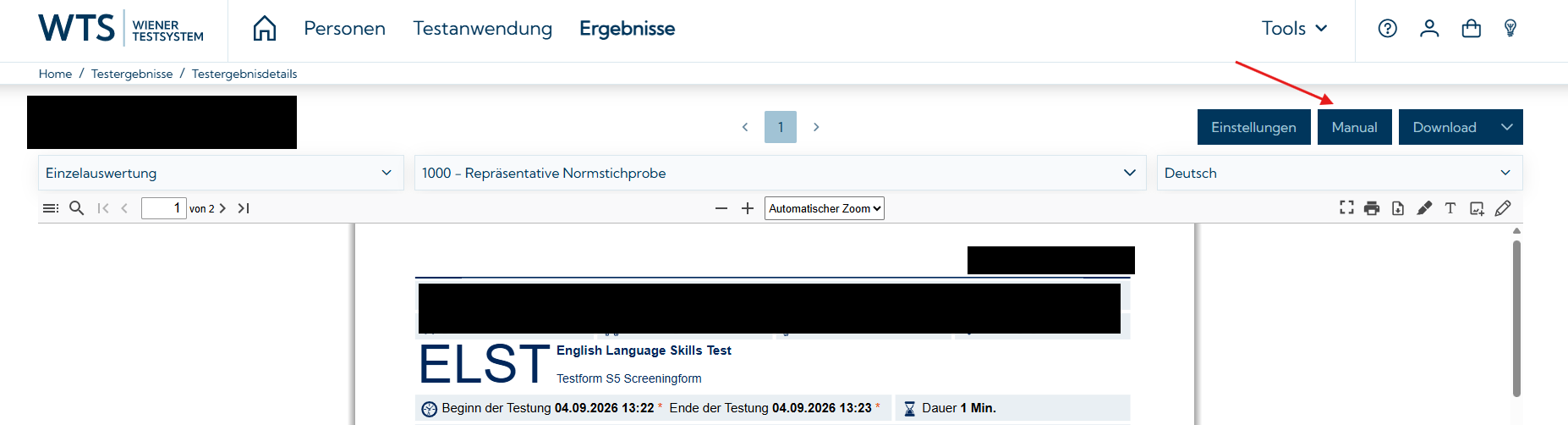Go to next result with right chevron
1568x425 pixels.
point(816,127)
